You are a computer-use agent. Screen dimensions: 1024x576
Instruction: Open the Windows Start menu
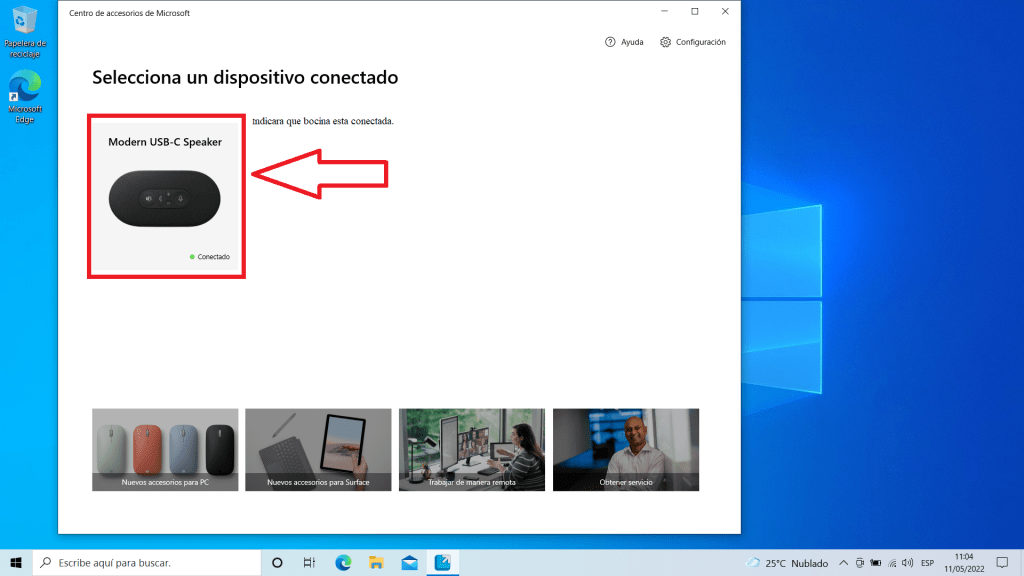tap(16, 562)
